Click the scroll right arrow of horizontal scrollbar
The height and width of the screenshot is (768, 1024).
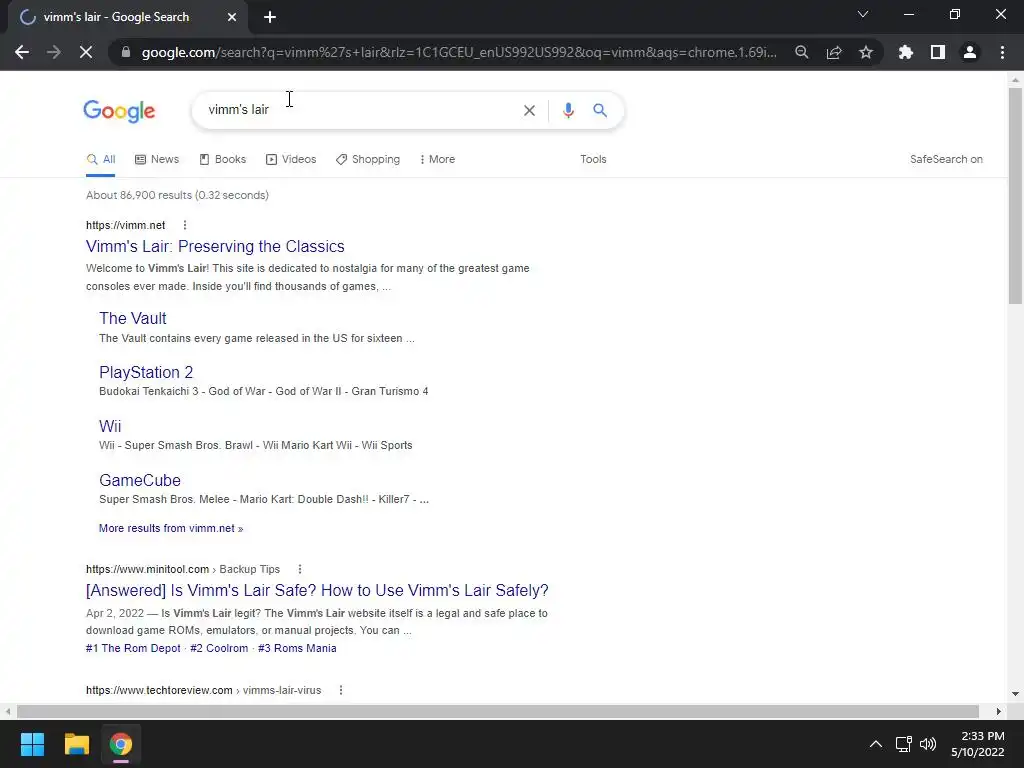click(999, 711)
